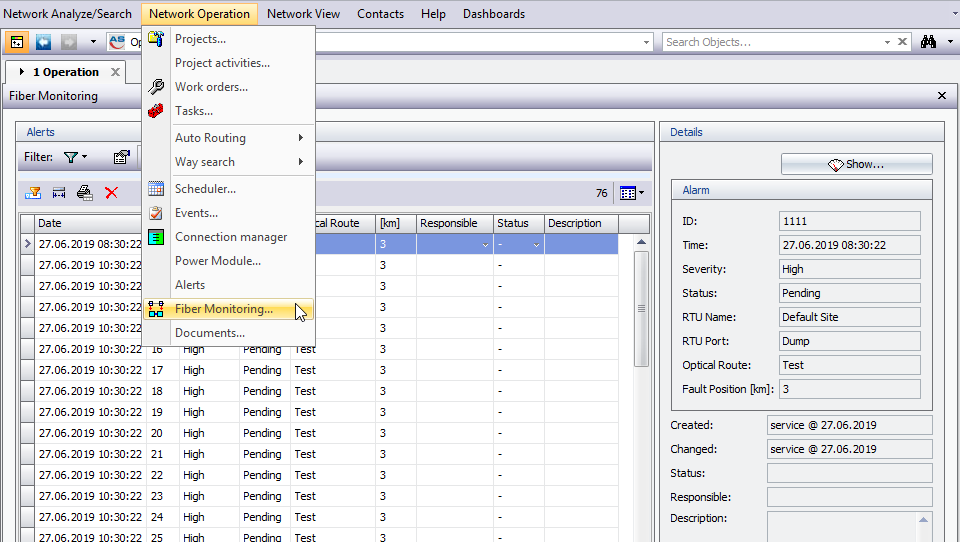This screenshot has width=960, height=542.
Task: Click alerts scrollbar up arrow
Action: click(641, 243)
